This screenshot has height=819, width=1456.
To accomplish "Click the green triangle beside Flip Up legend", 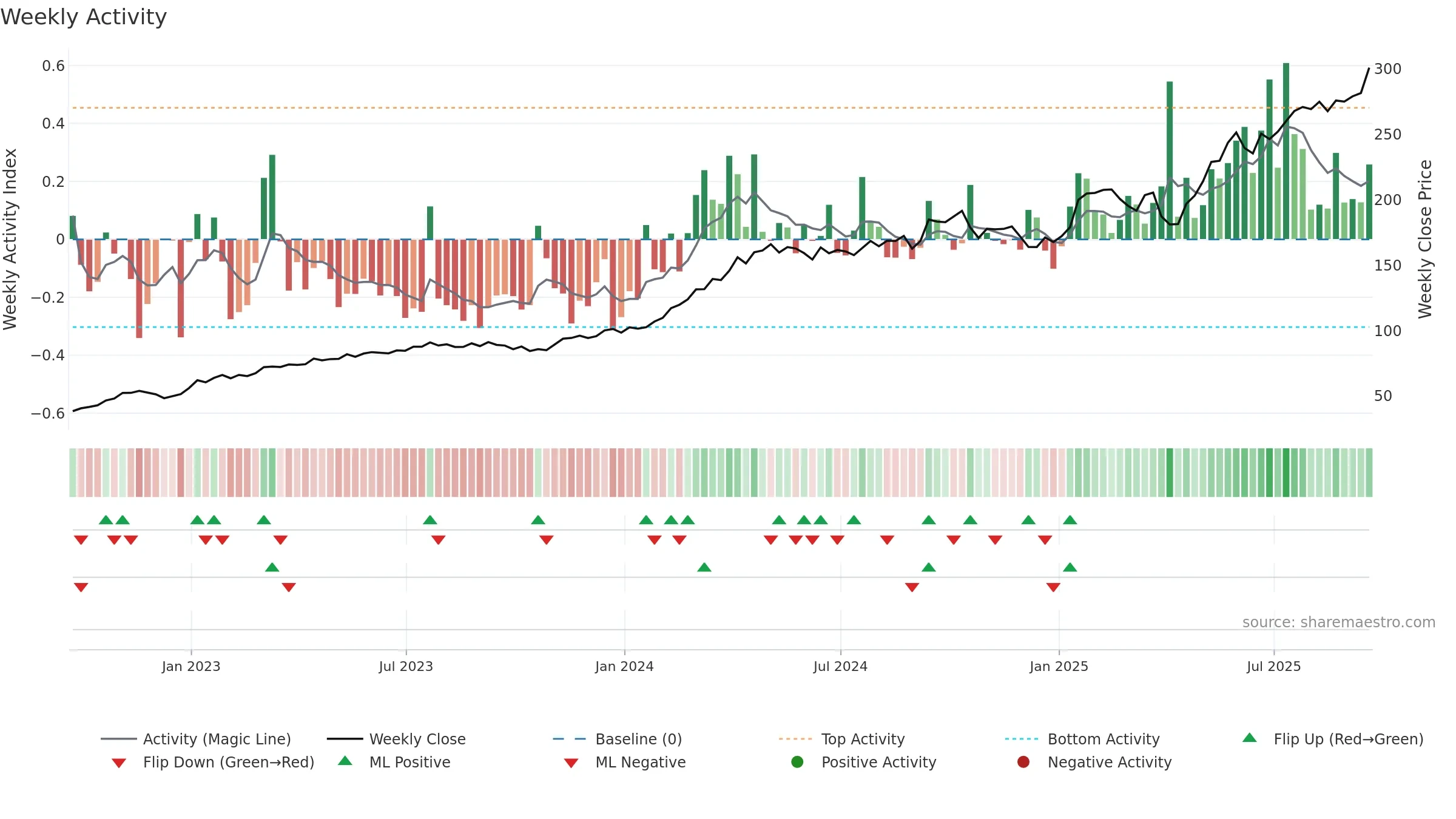I will 1250,738.
